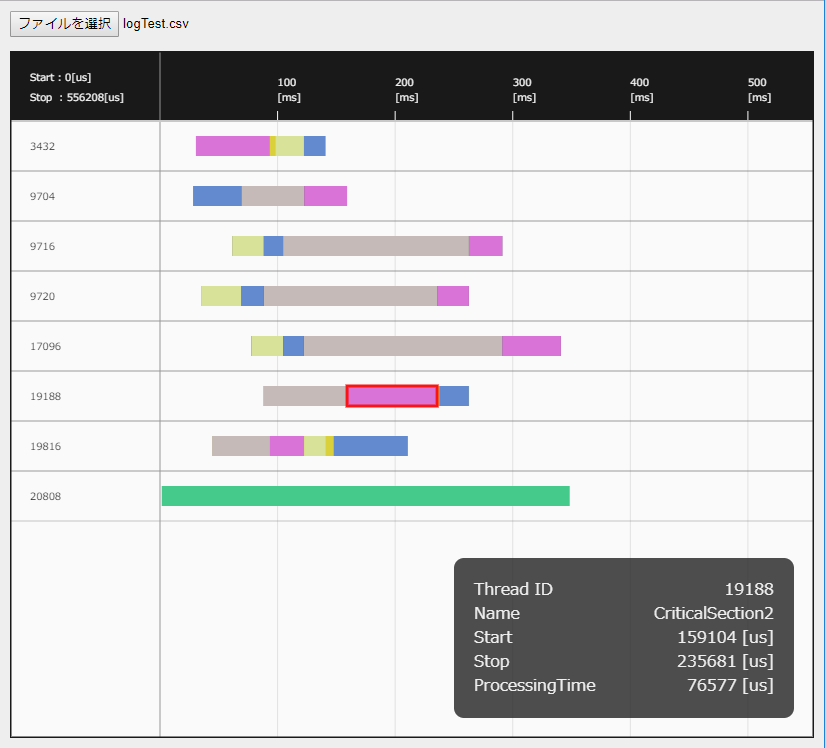Click the green bar in thread 20808
Screen dimensions: 825x748
point(366,496)
